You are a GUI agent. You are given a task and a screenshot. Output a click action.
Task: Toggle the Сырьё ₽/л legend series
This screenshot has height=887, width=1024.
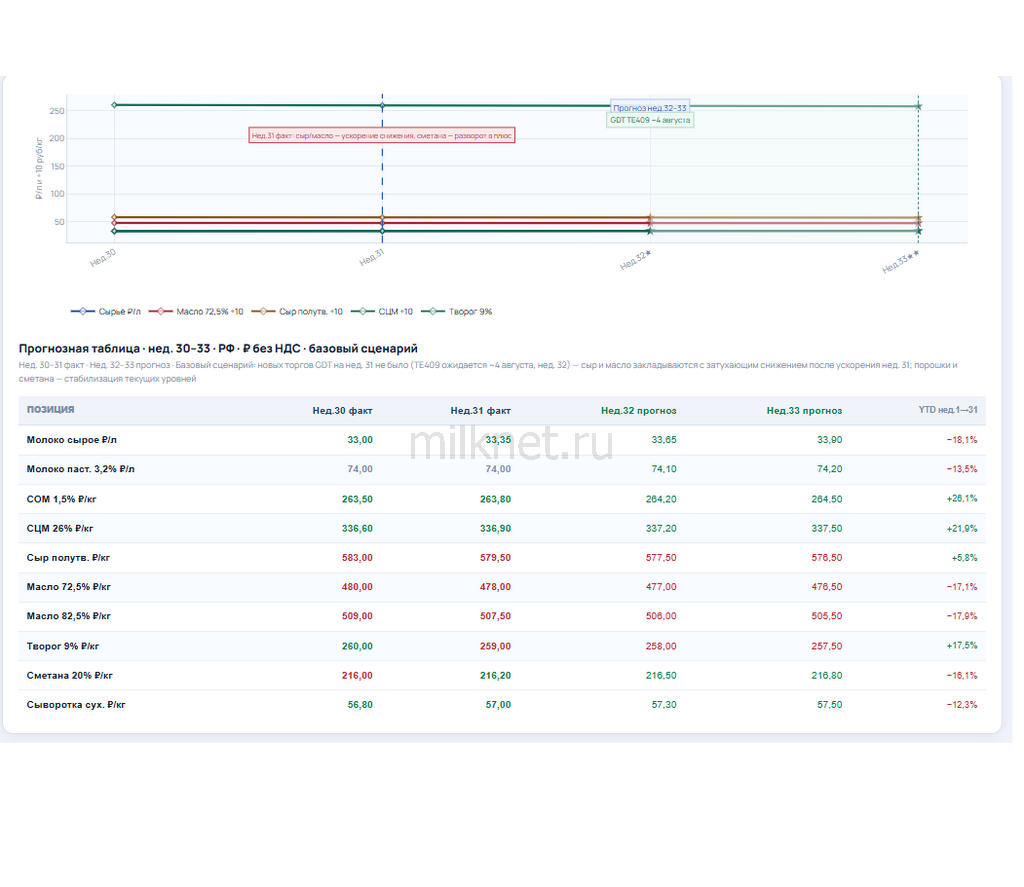106,312
